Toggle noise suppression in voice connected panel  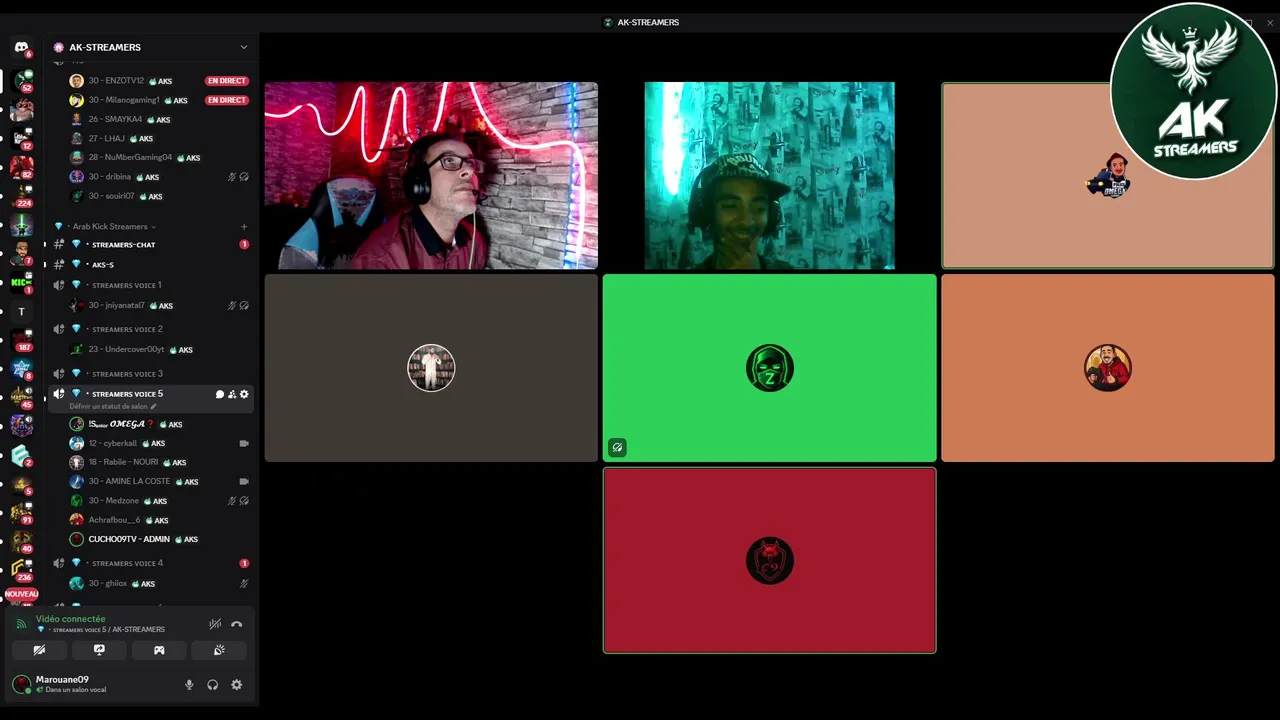tap(215, 624)
